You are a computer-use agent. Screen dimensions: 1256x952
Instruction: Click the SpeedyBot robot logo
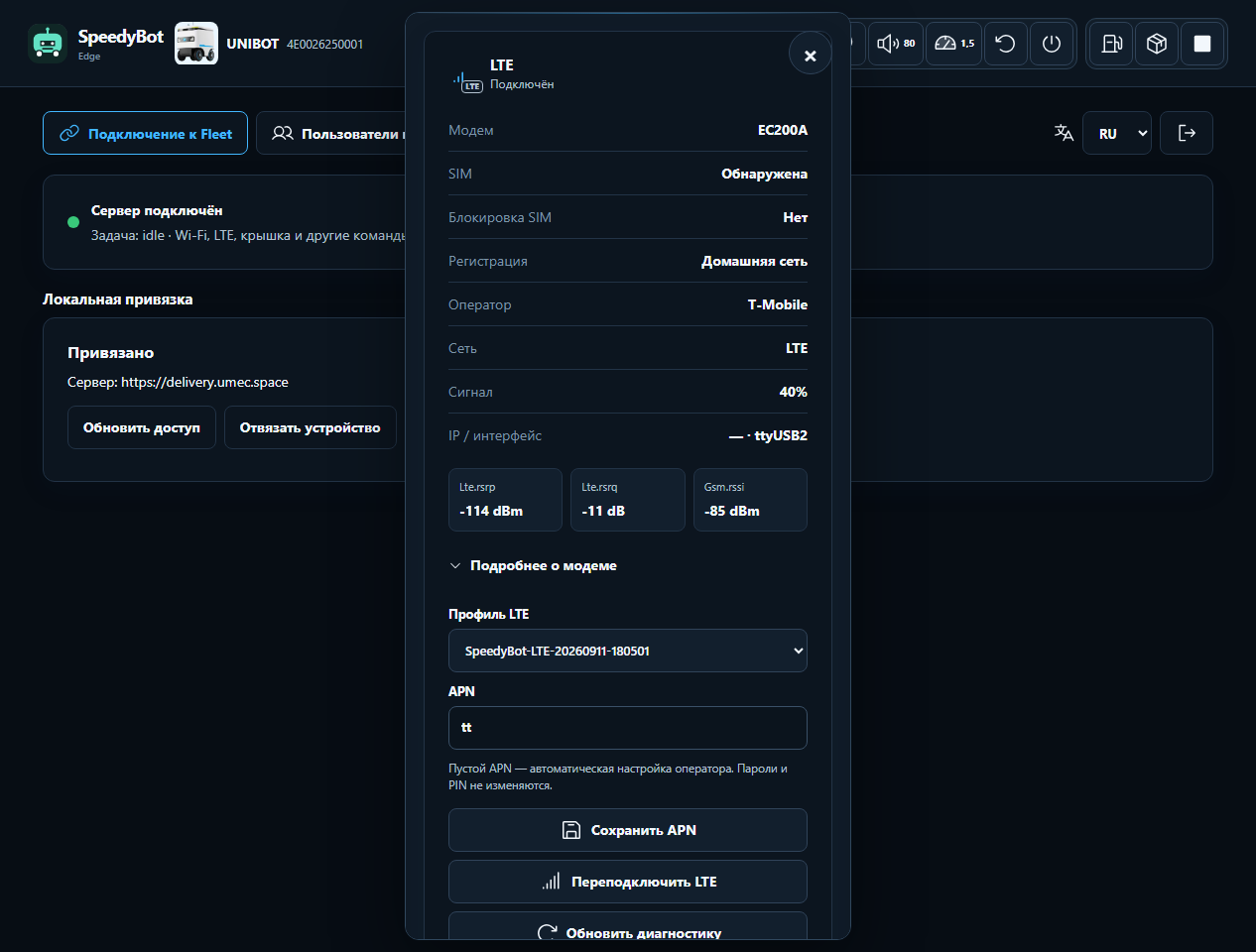(47, 44)
